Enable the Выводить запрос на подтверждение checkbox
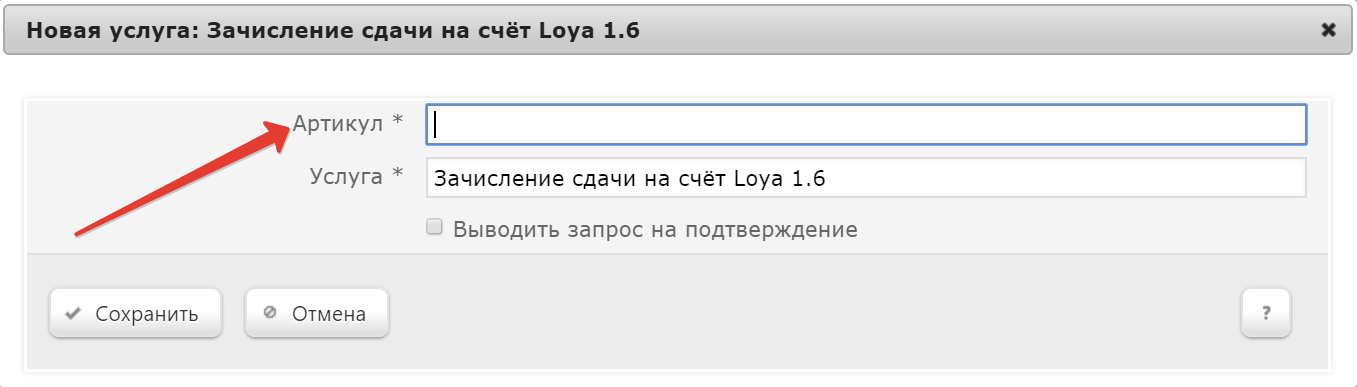 [434, 228]
